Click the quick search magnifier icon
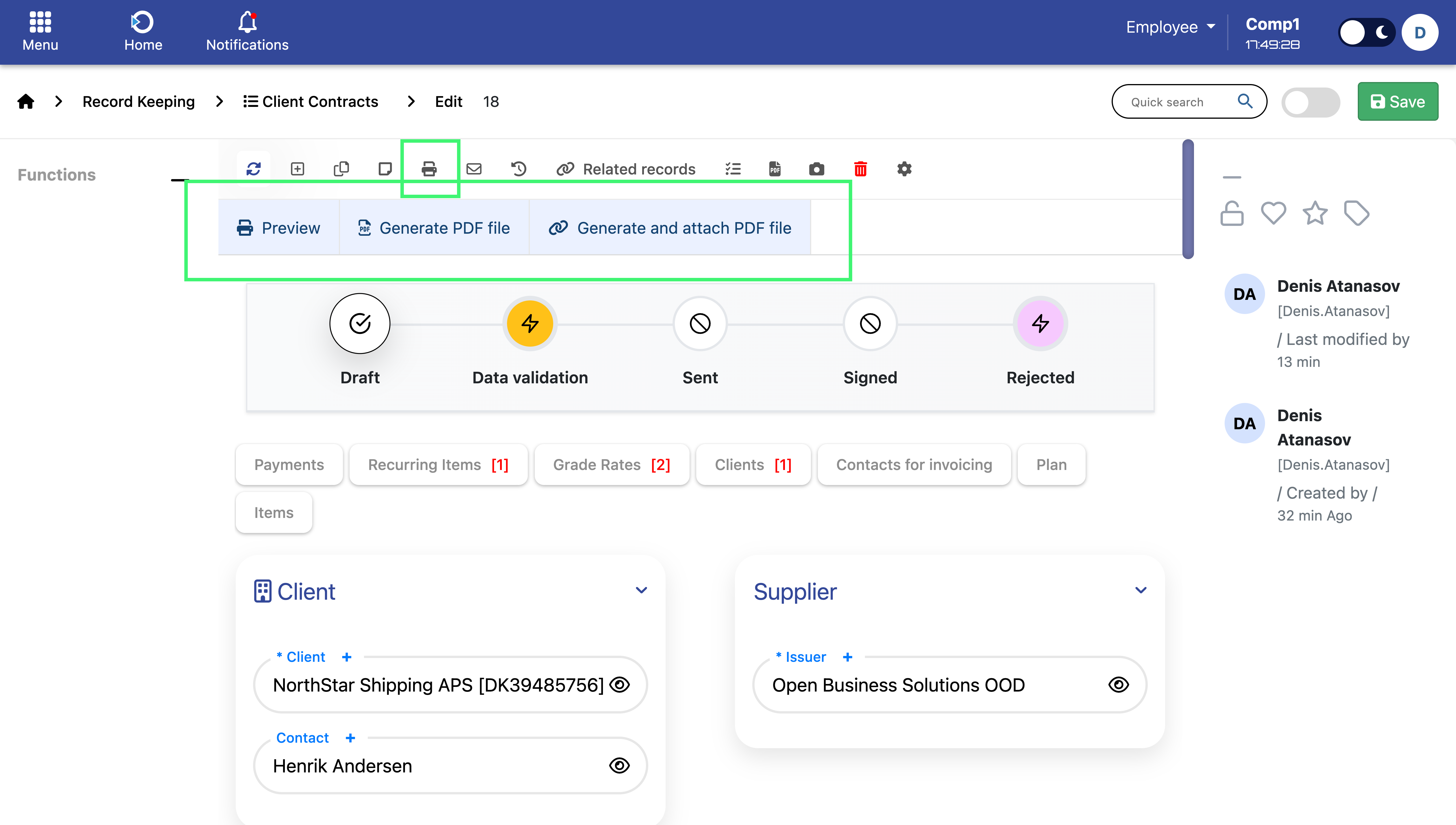This screenshot has height=825, width=1456. pos(1245,101)
